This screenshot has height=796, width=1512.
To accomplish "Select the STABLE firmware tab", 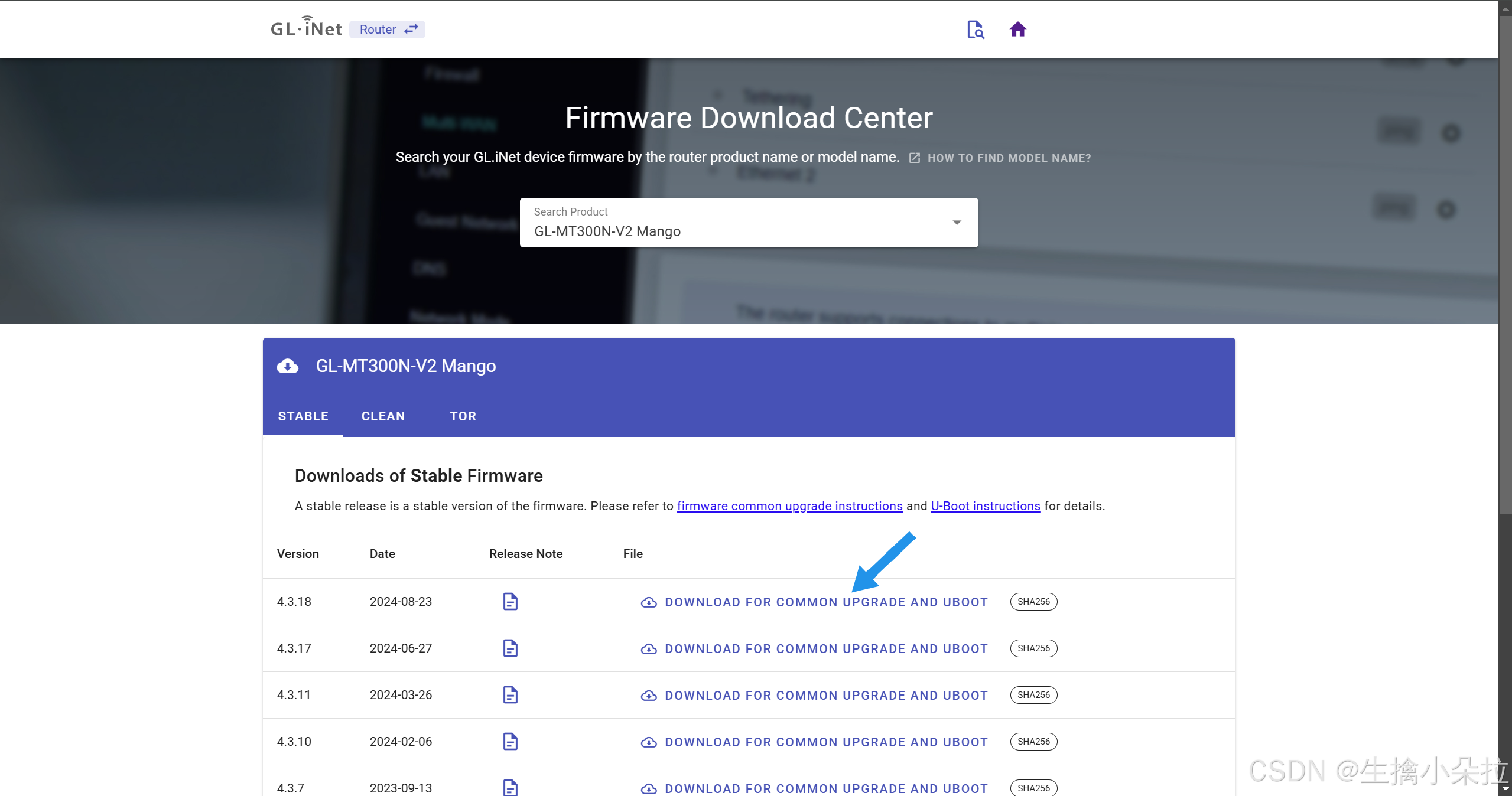I will point(303,416).
